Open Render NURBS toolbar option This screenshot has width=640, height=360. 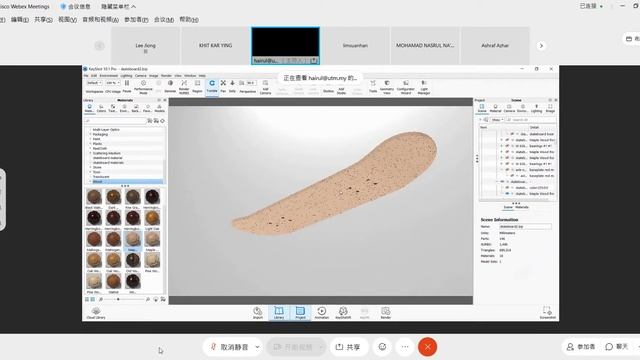point(184,87)
